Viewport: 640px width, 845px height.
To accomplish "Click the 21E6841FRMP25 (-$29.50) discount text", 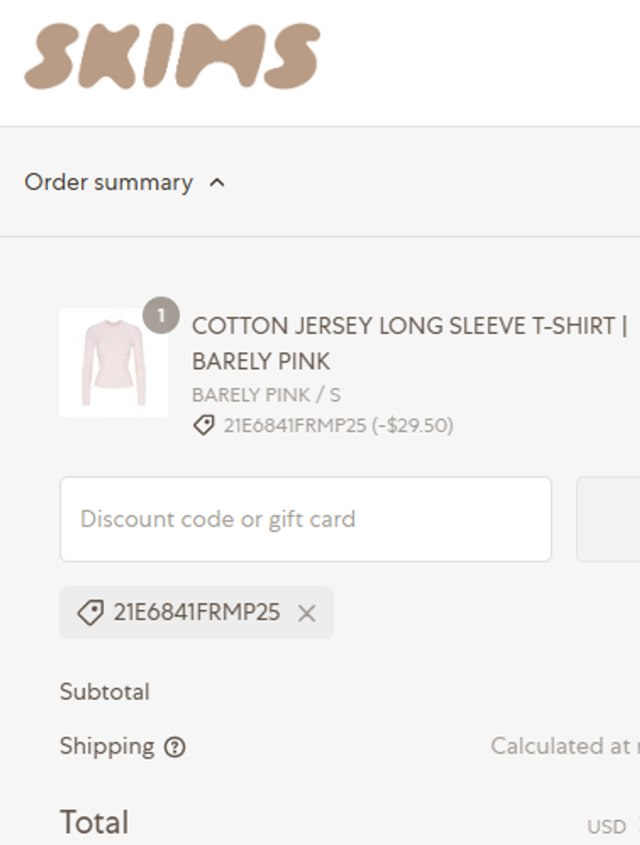I will [x=338, y=426].
